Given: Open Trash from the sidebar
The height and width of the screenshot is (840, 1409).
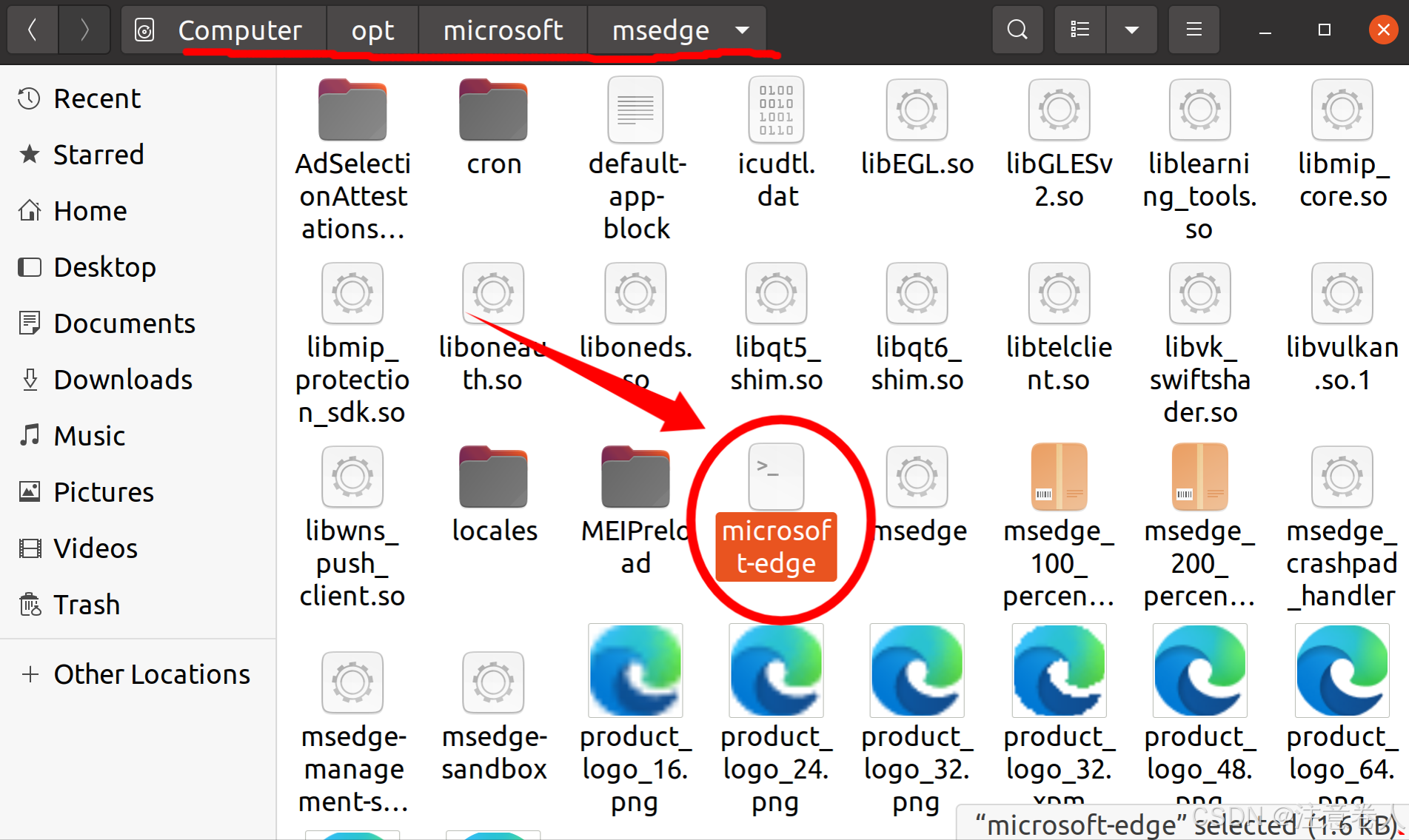Looking at the screenshot, I should pyautogui.click(x=86, y=605).
